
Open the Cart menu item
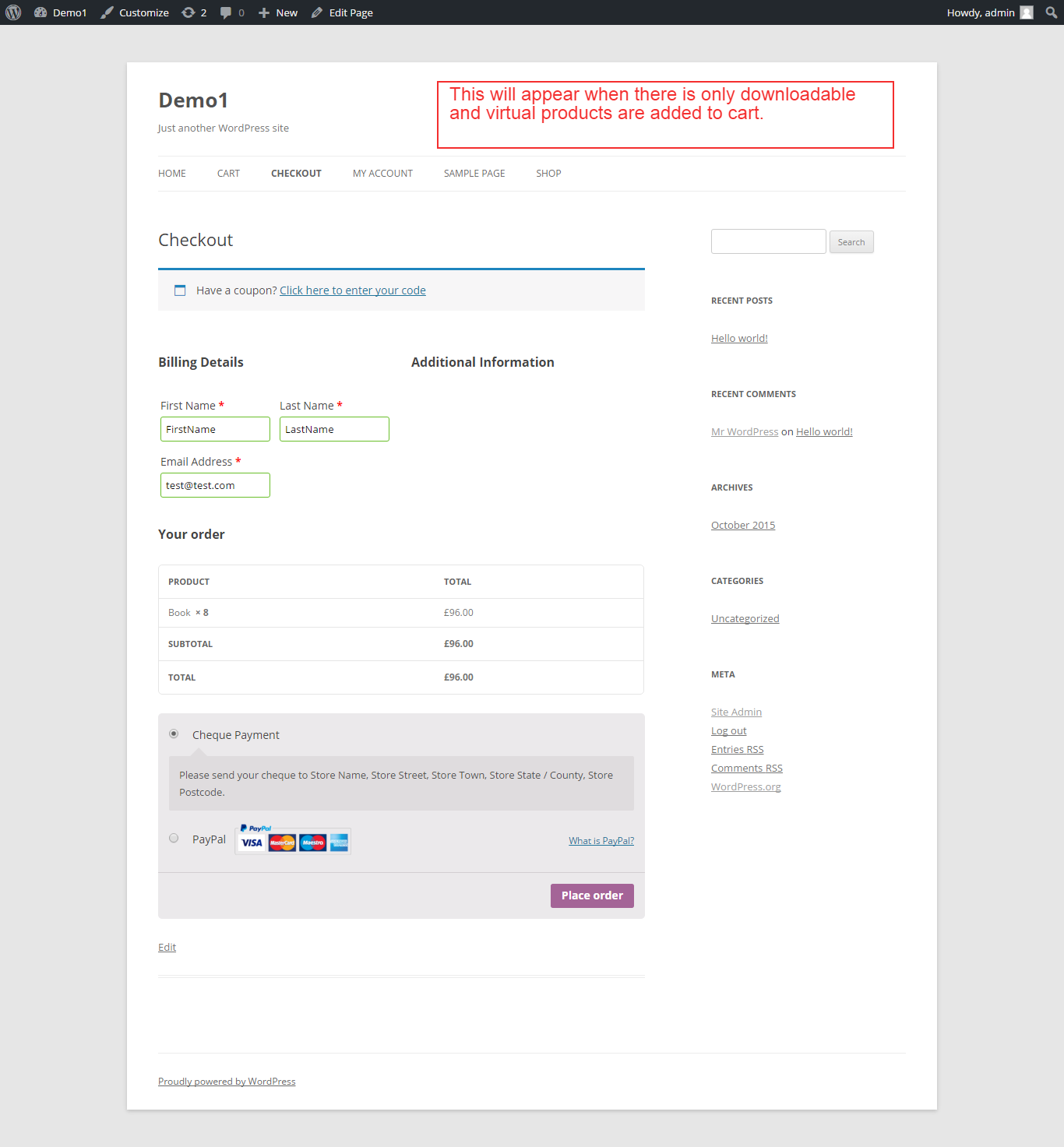(x=228, y=174)
